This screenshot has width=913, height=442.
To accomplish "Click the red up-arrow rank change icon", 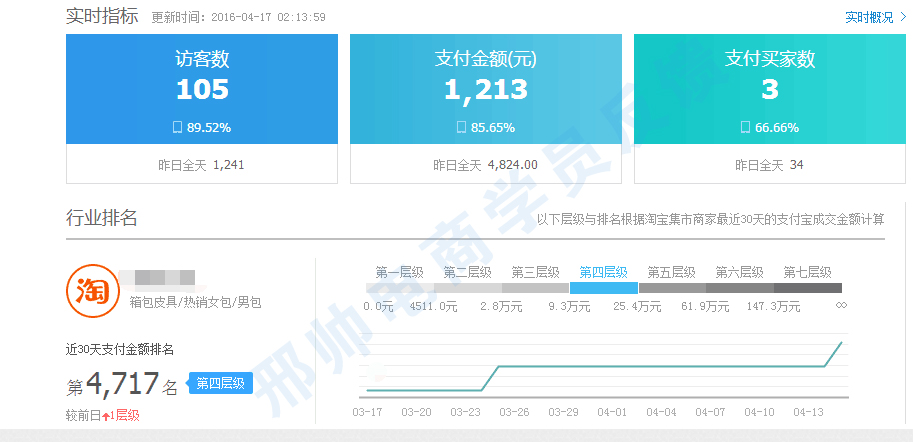I will point(105,416).
